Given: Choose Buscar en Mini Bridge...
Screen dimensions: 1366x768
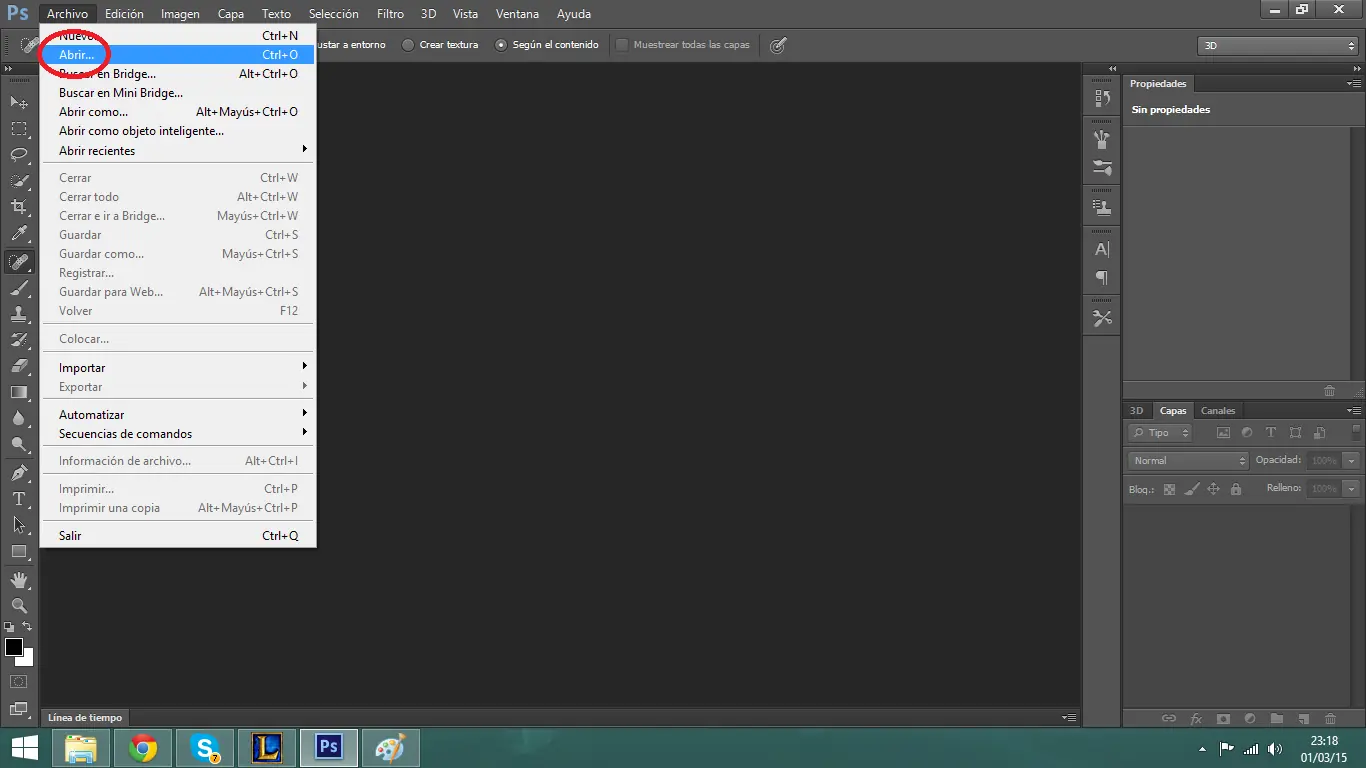Looking at the screenshot, I should [x=178, y=93].
